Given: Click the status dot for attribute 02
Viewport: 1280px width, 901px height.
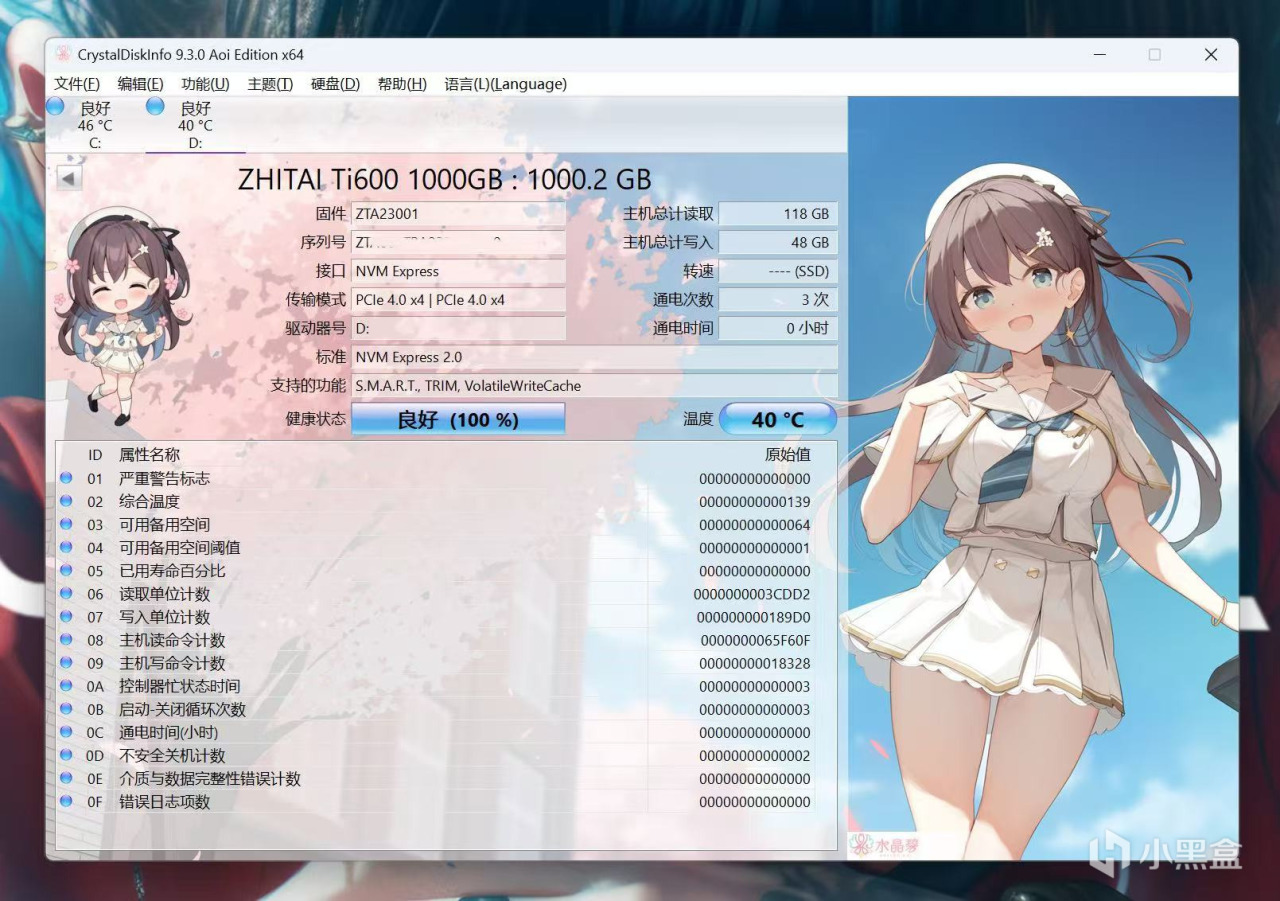Looking at the screenshot, I should click(x=66, y=501).
